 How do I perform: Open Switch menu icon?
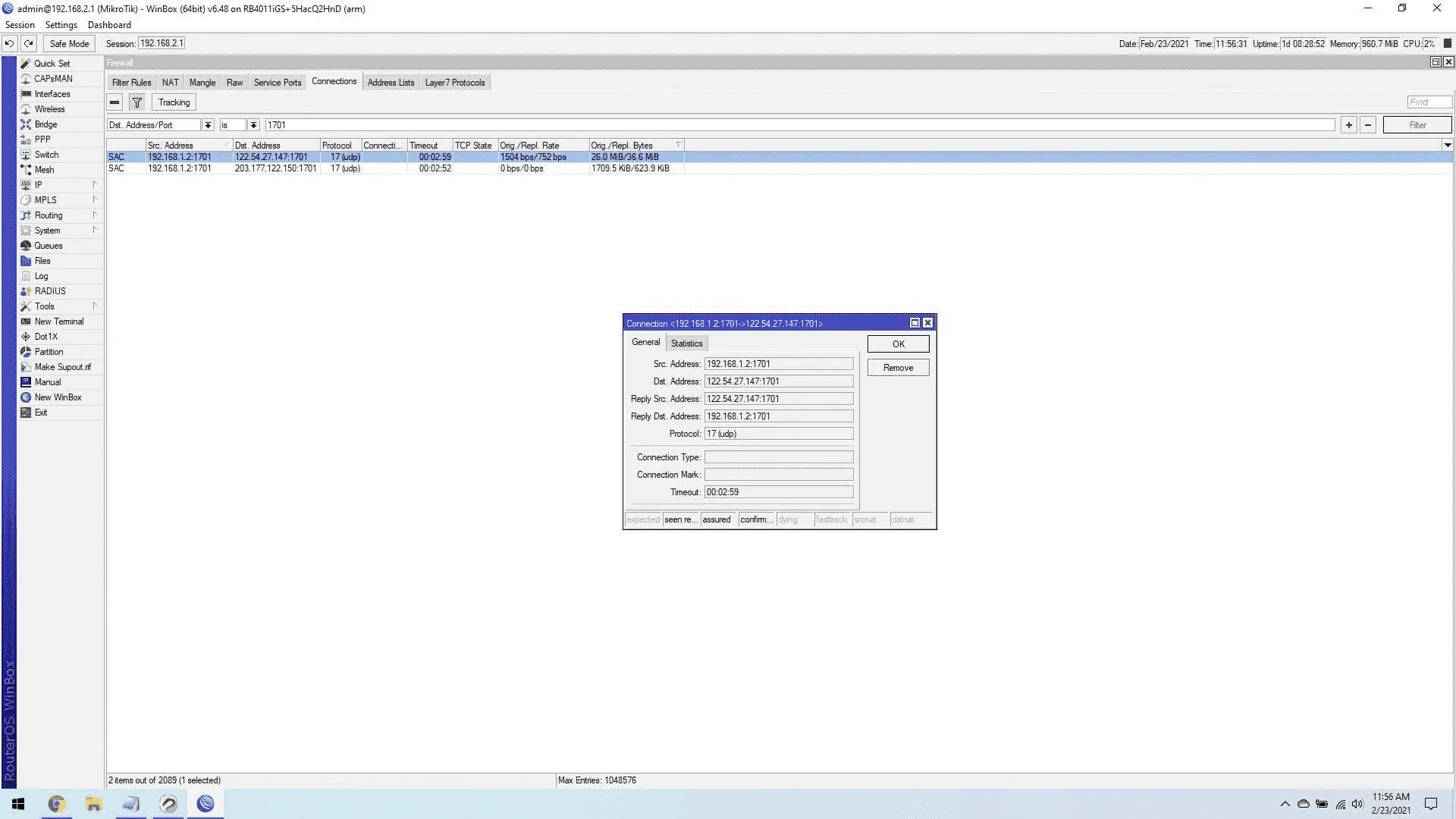(x=26, y=155)
